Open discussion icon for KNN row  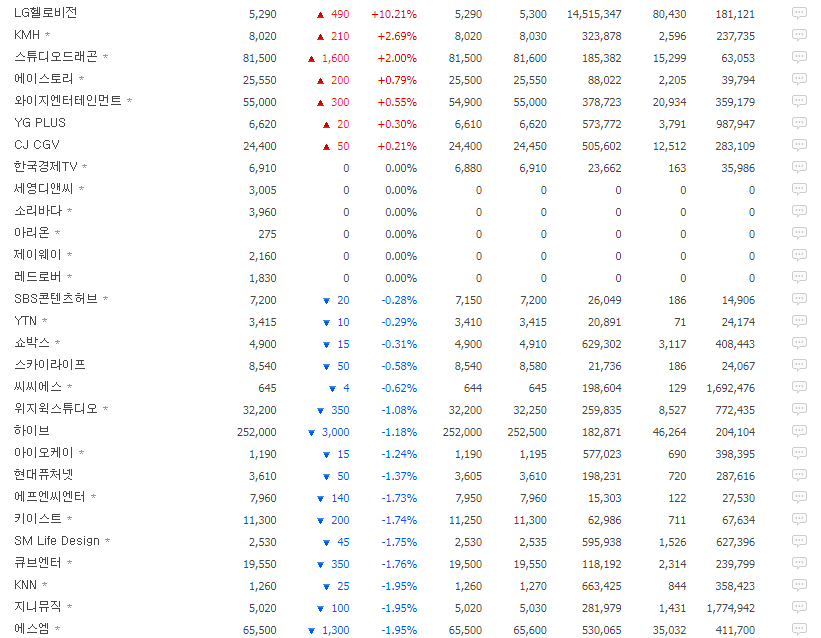[799, 585]
